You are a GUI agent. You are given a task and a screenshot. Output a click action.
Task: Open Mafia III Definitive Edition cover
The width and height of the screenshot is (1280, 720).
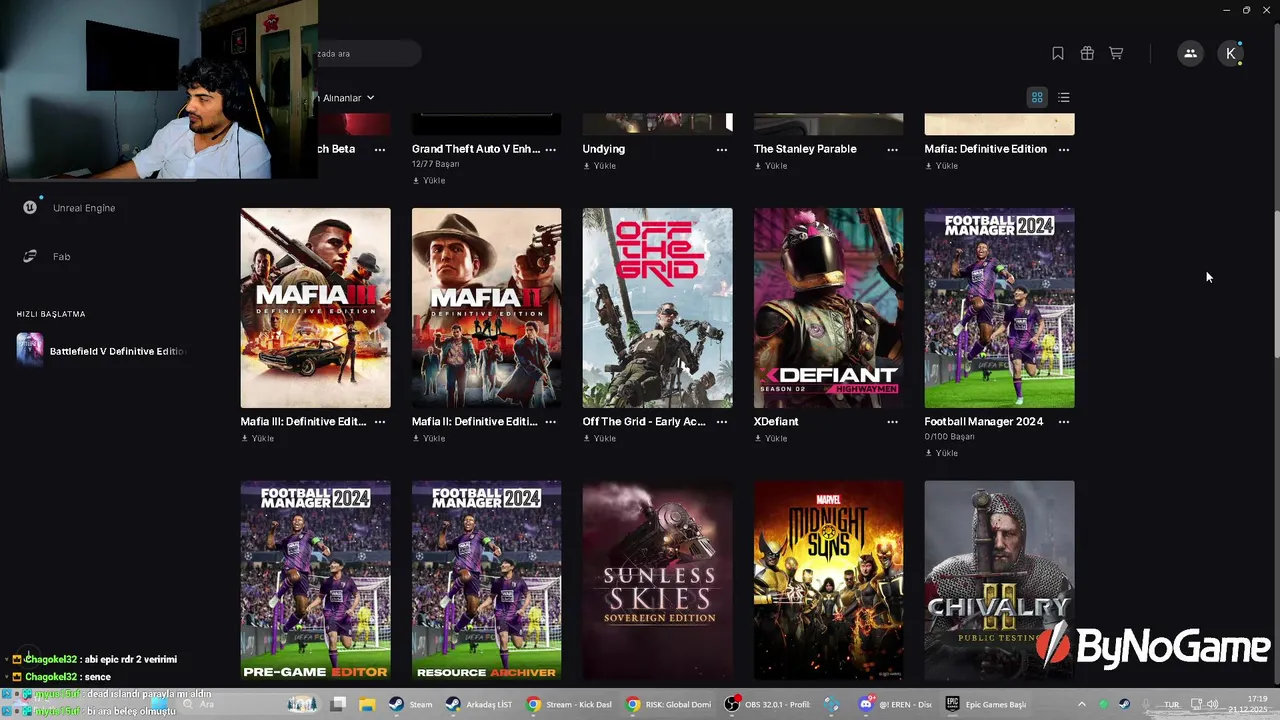[x=316, y=308]
